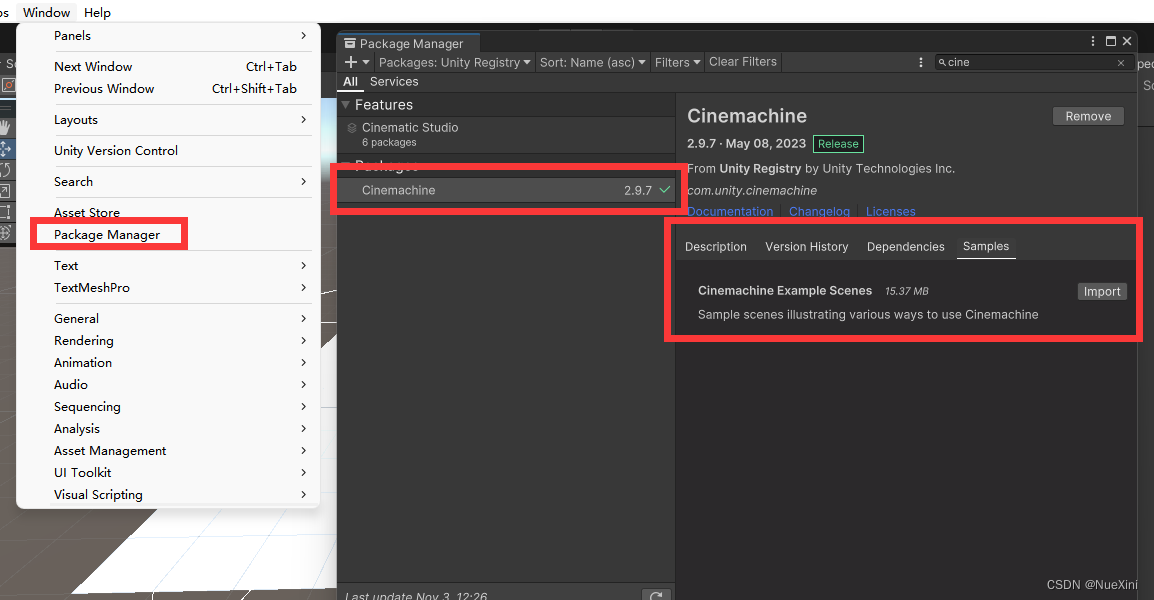Screen dimensions: 1154x600
Task: Select the All tab
Action: pyautogui.click(x=350, y=82)
